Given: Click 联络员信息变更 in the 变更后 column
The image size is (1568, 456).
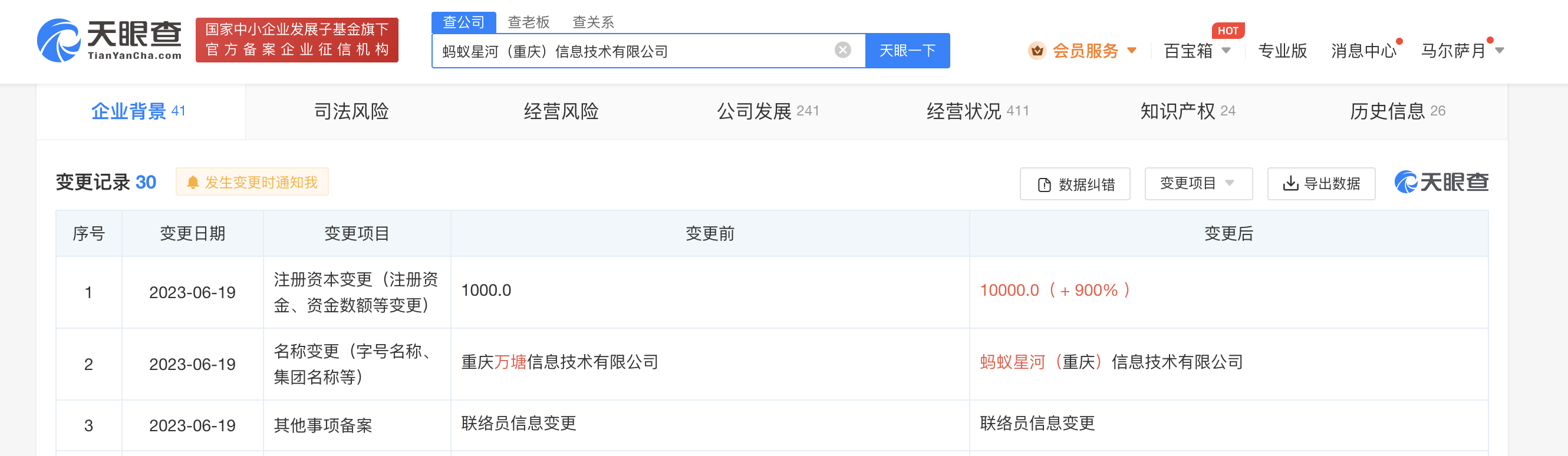Looking at the screenshot, I should (x=1037, y=423).
